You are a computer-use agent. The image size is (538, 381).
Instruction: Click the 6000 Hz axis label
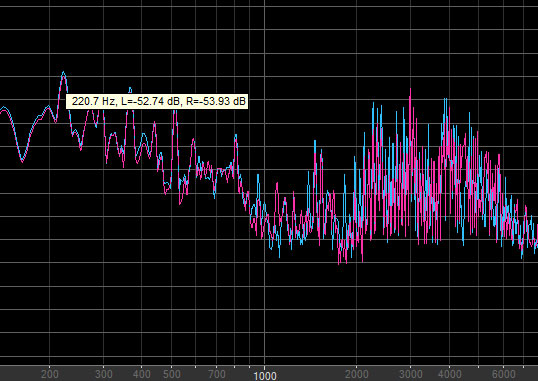pos(503,374)
